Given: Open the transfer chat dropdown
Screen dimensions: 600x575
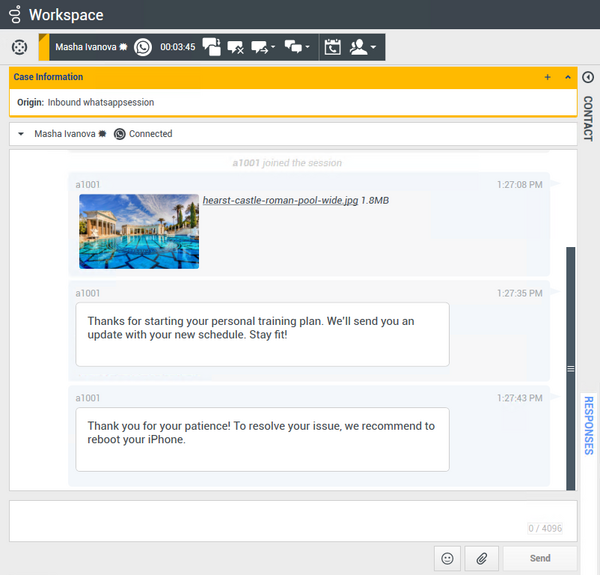Looking at the screenshot, I should click(x=265, y=47).
